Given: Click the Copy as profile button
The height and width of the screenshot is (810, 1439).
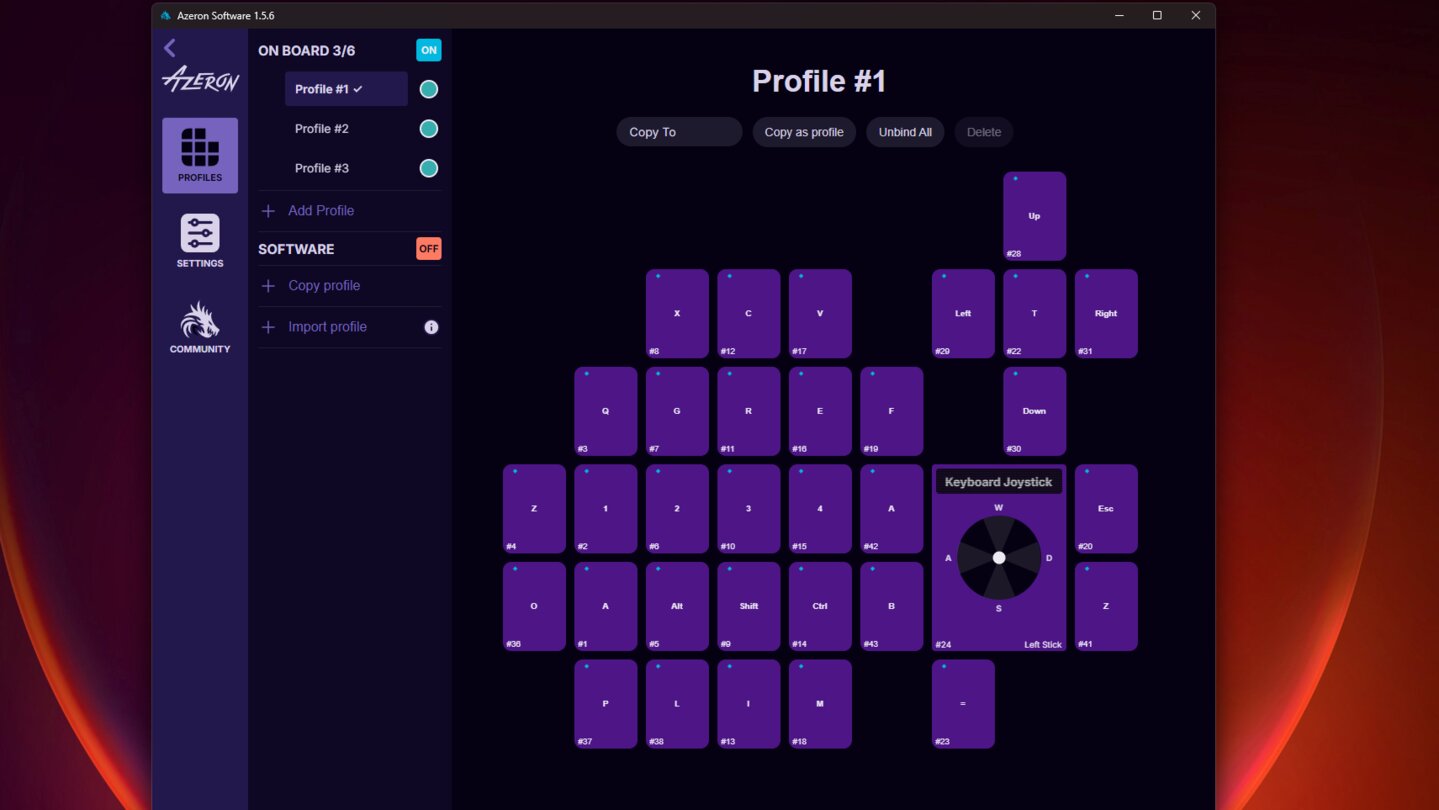Looking at the screenshot, I should point(803,131).
